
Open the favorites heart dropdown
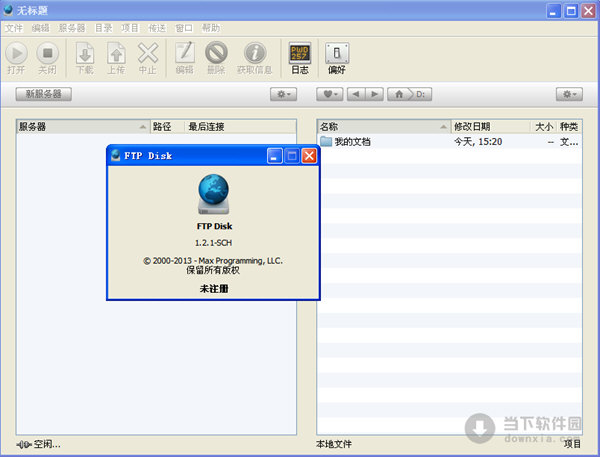point(329,94)
